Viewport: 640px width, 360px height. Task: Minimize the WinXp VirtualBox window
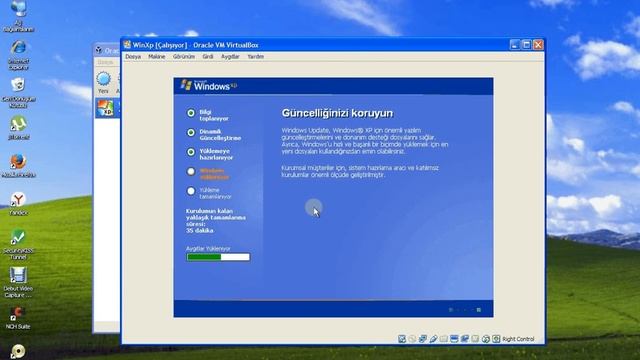[514, 44]
